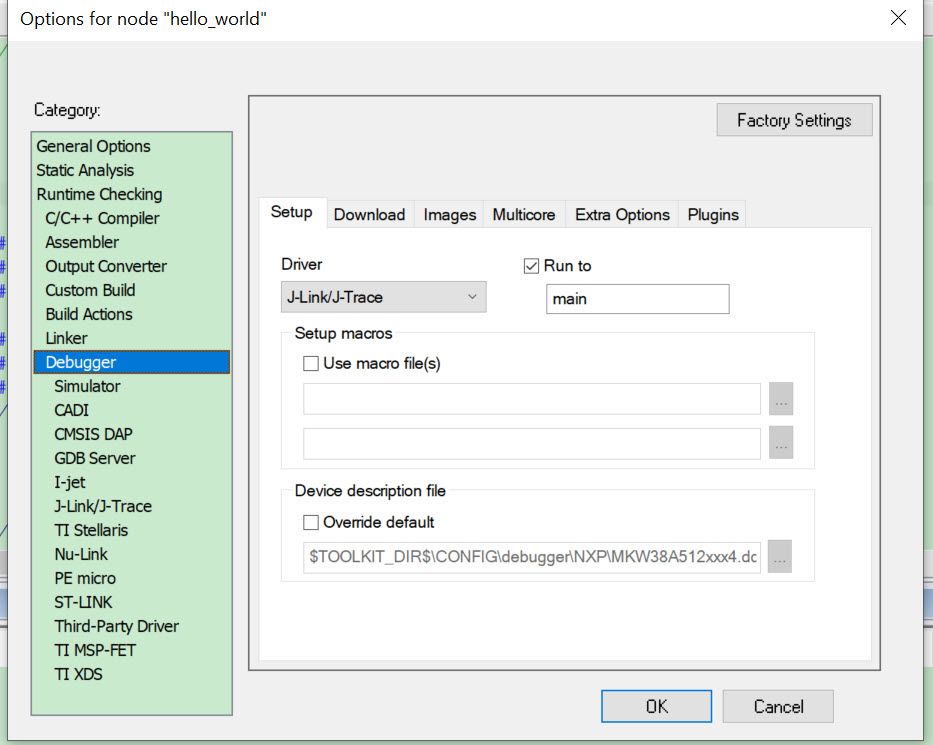The height and width of the screenshot is (745, 933).
Task: Open the Driver dropdown
Action: [x=383, y=297]
